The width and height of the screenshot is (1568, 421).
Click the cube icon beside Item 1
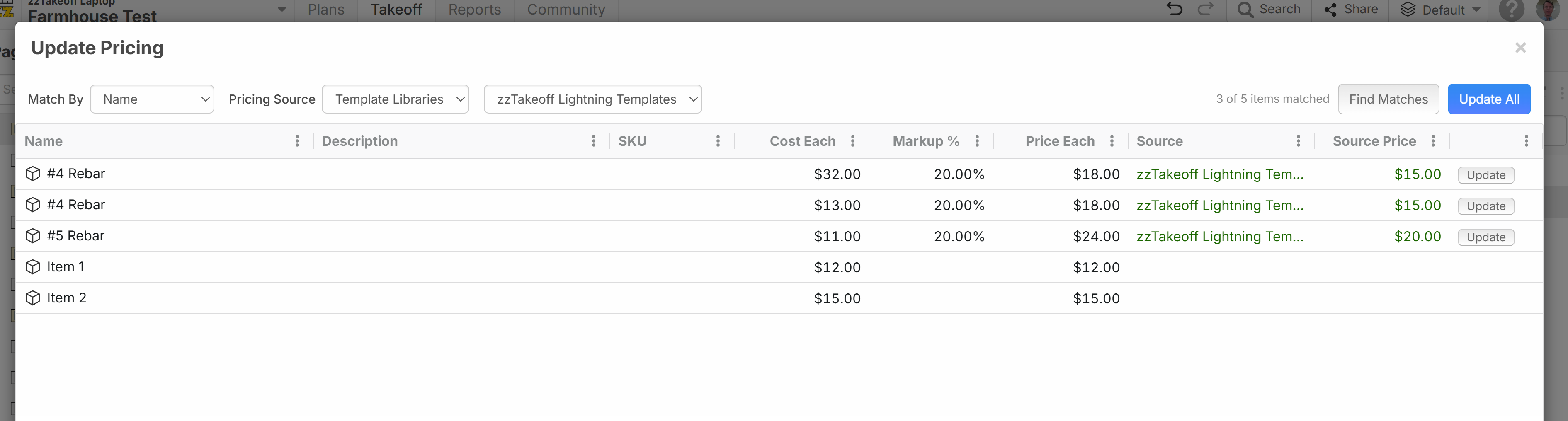tap(33, 267)
